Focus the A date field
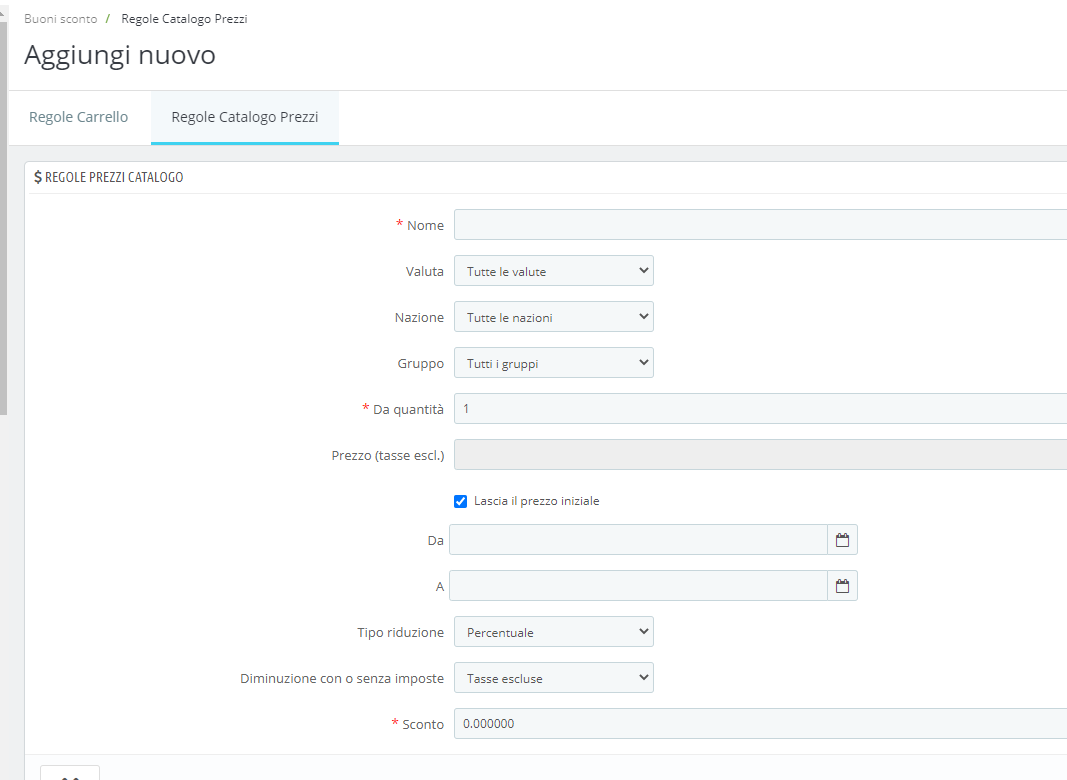 point(638,586)
